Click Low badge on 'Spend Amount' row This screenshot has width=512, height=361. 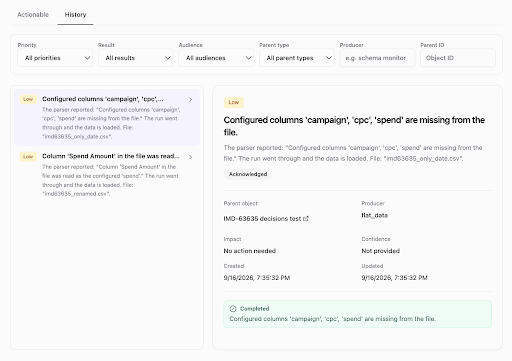(28, 157)
